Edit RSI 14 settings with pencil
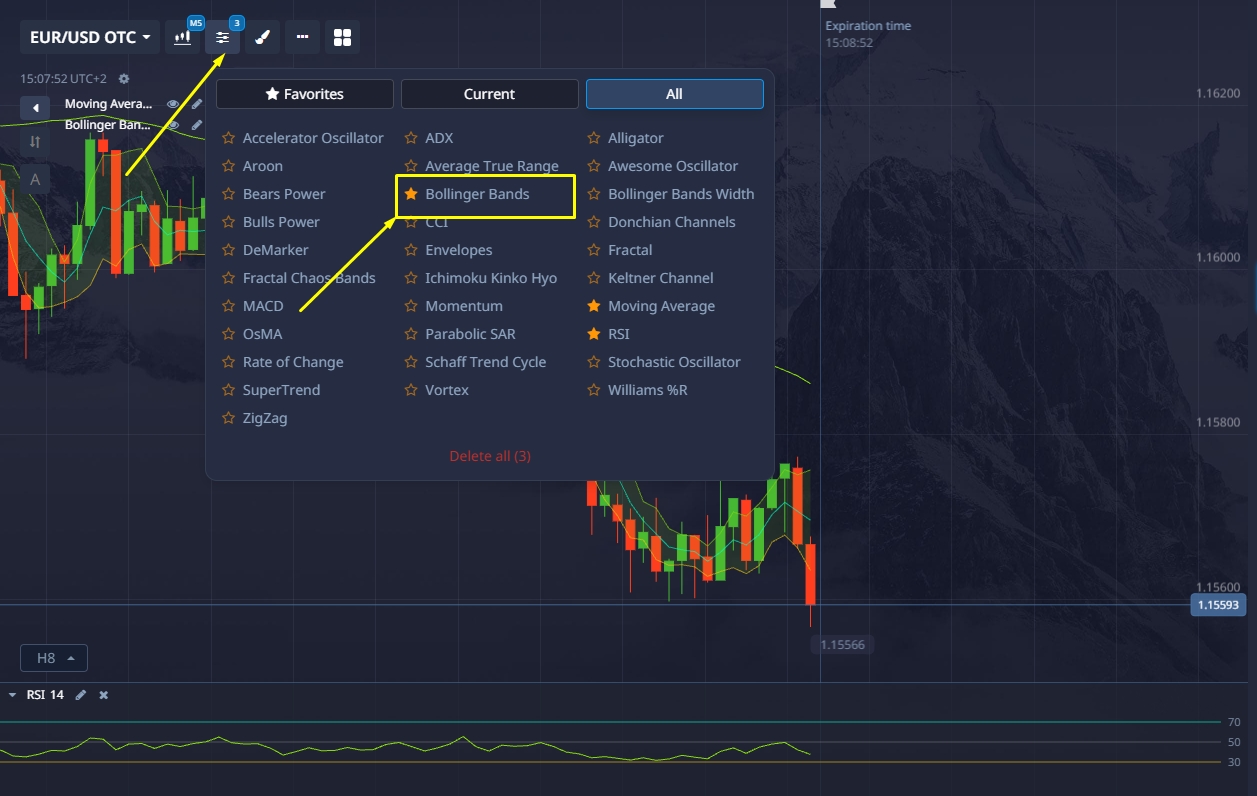1257x796 pixels. [x=81, y=695]
